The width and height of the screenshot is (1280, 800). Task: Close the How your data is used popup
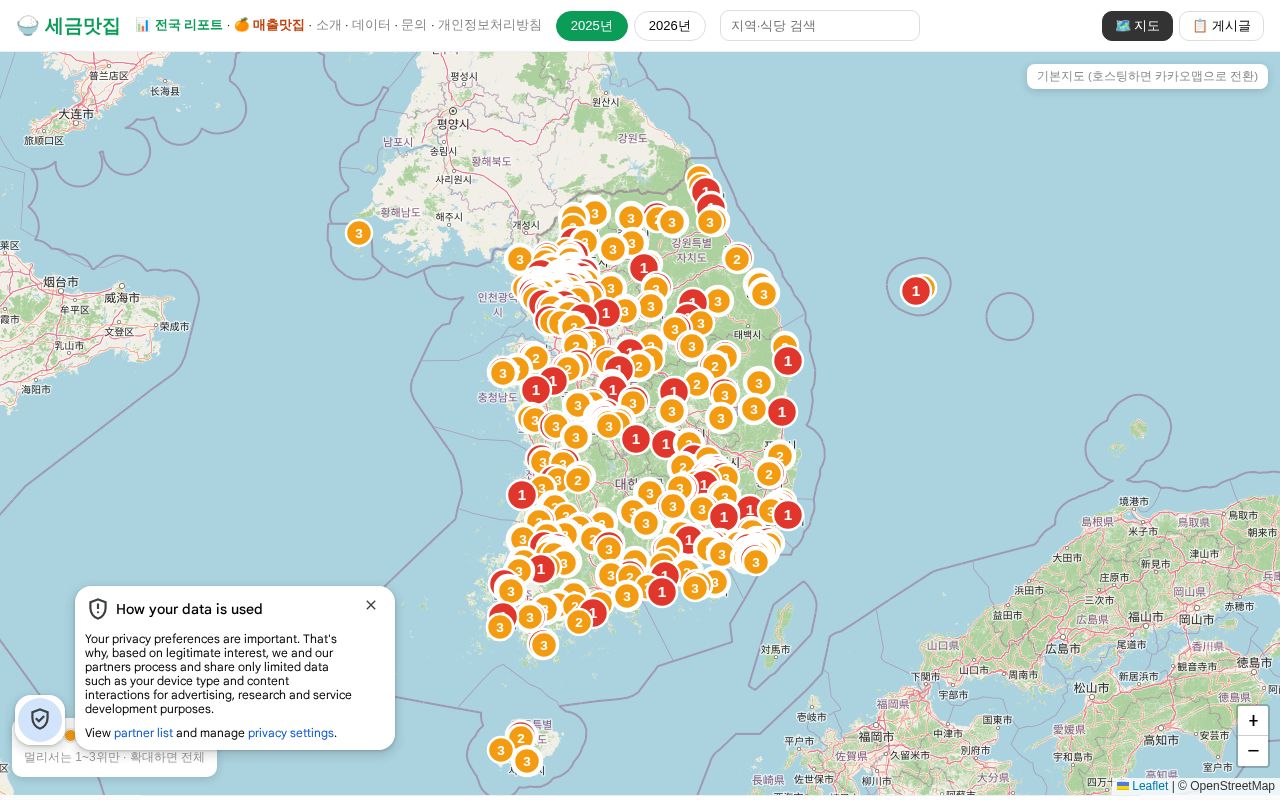coord(371,605)
